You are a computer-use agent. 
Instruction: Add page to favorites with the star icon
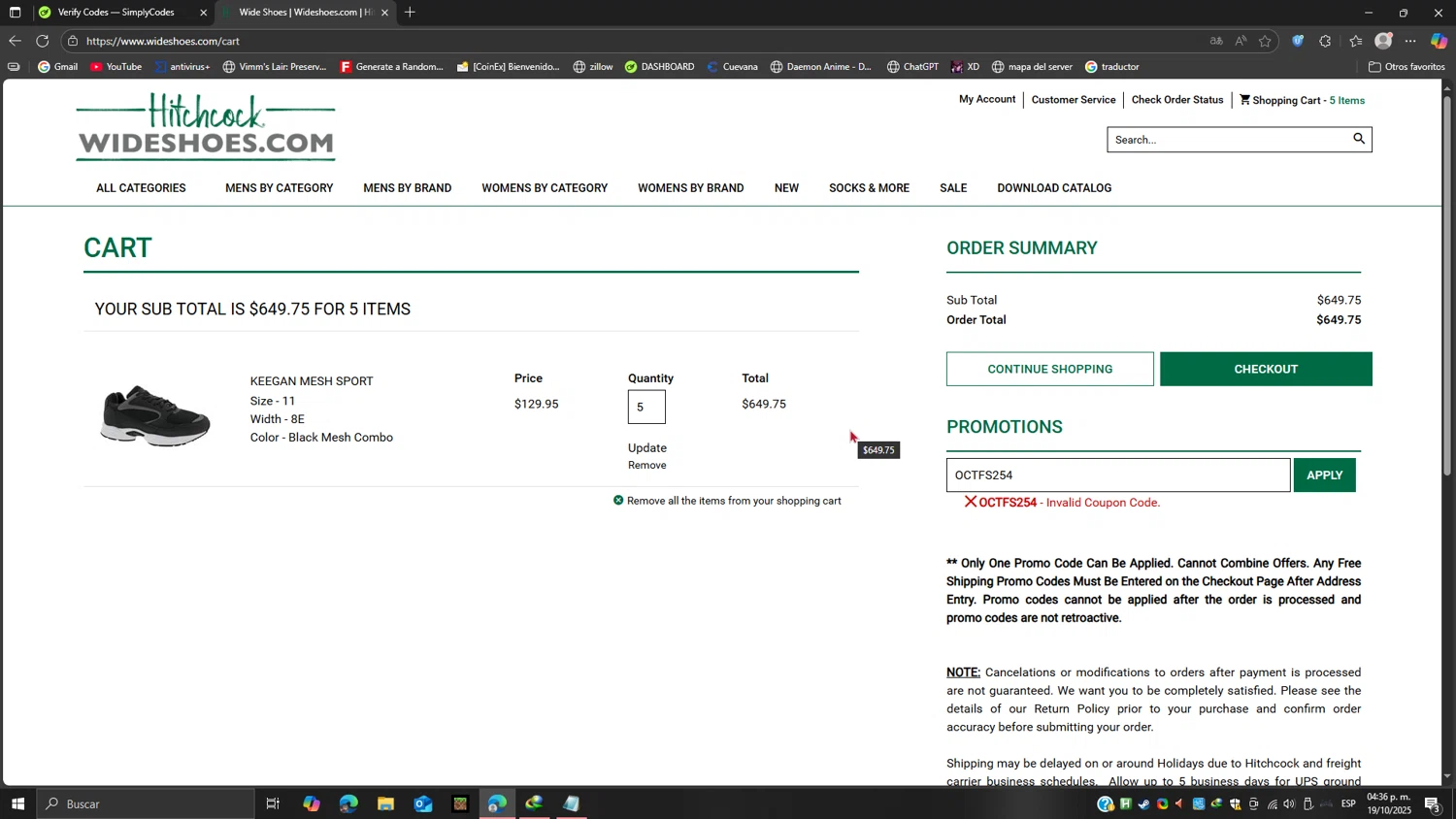(1265, 41)
